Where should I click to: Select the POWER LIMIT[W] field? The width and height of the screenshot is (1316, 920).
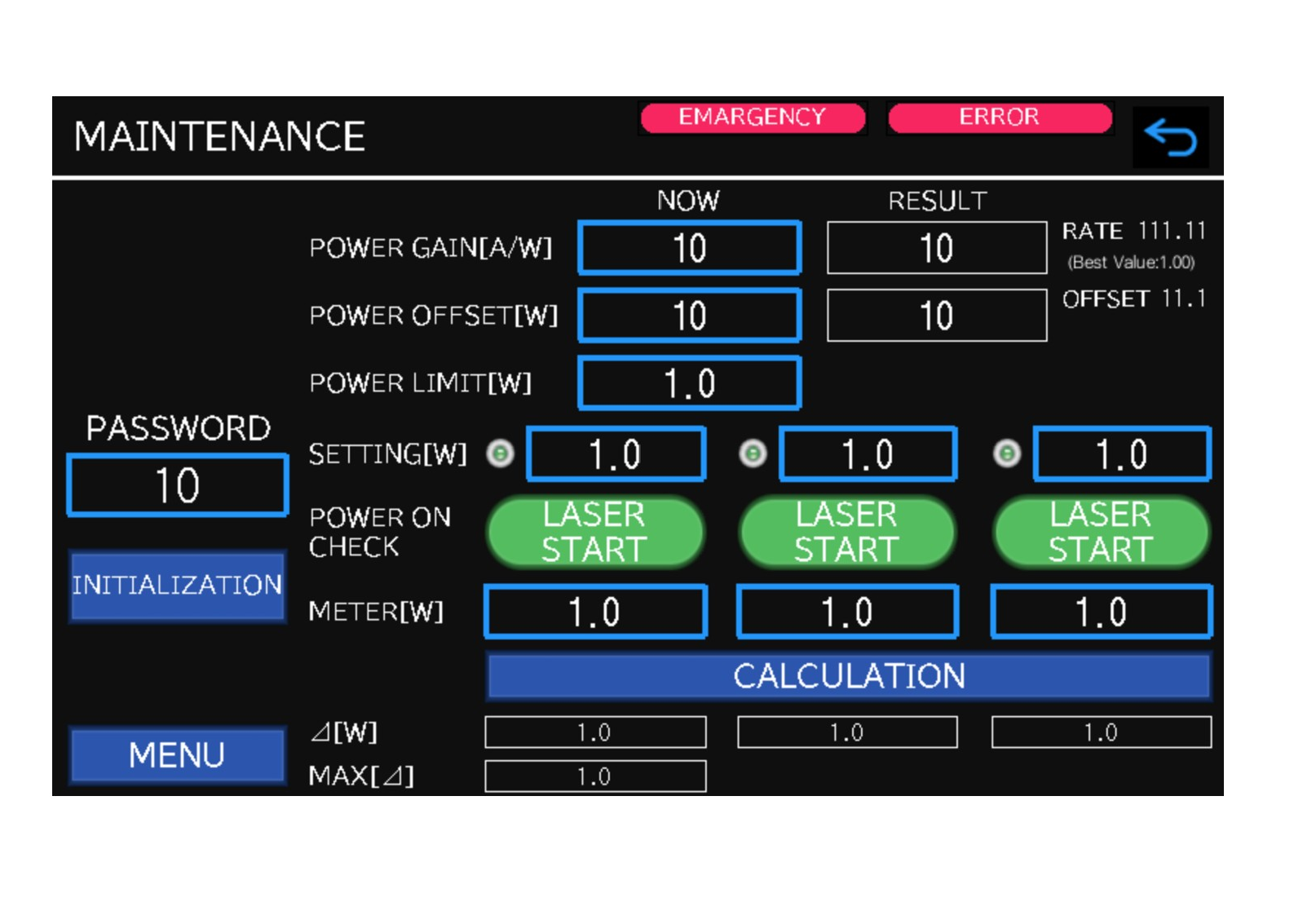[x=689, y=383]
